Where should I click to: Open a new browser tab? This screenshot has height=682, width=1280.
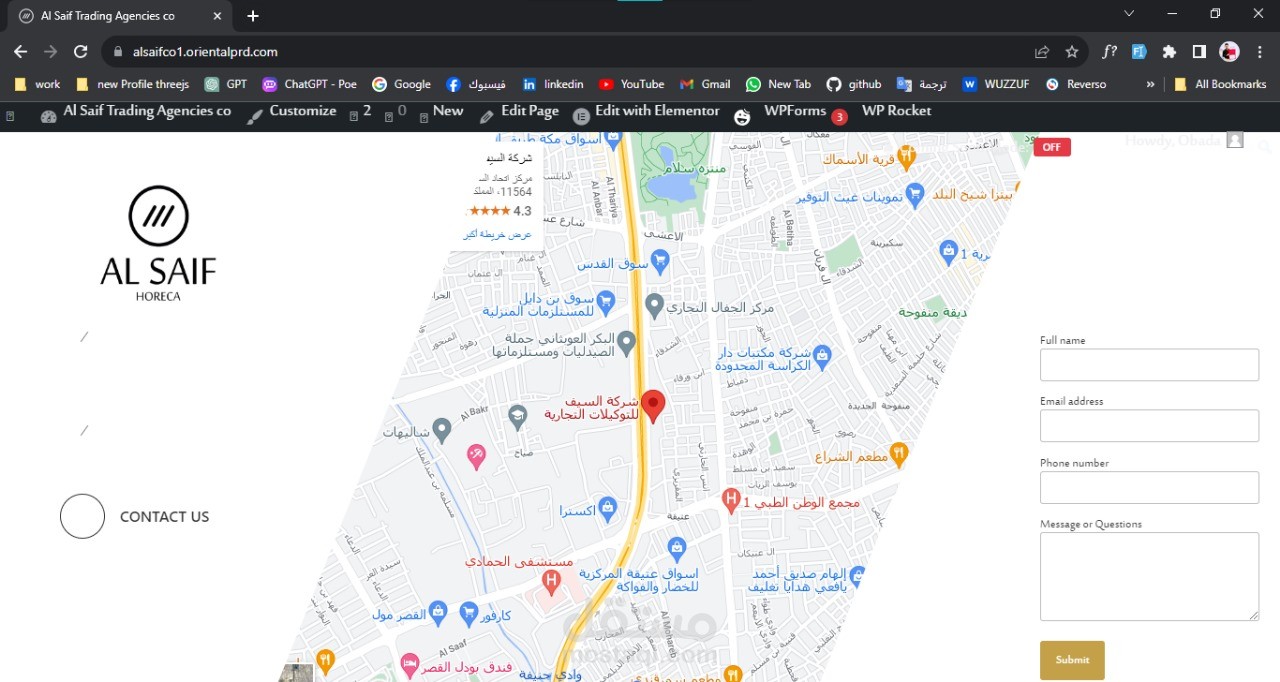[253, 16]
